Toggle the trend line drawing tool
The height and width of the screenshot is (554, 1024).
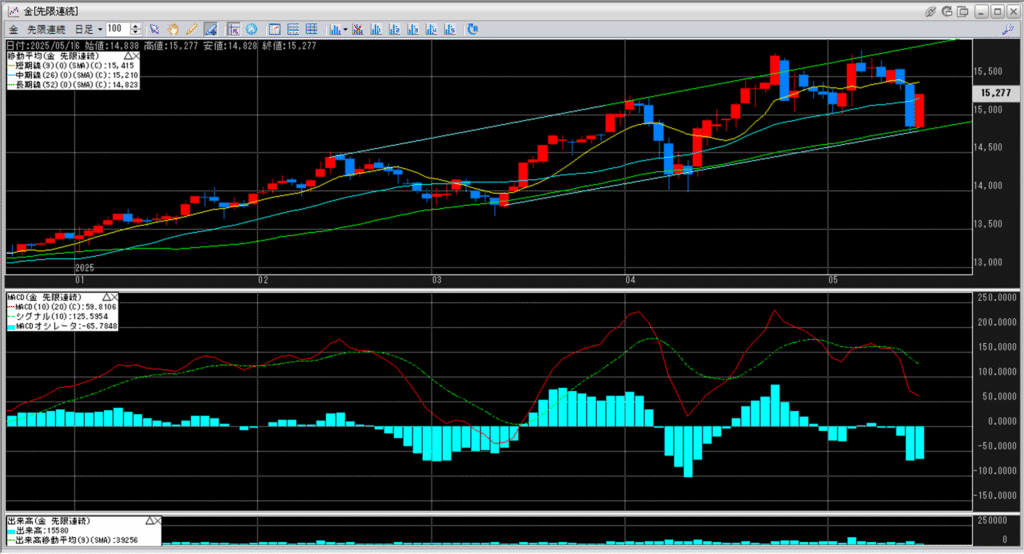211,29
